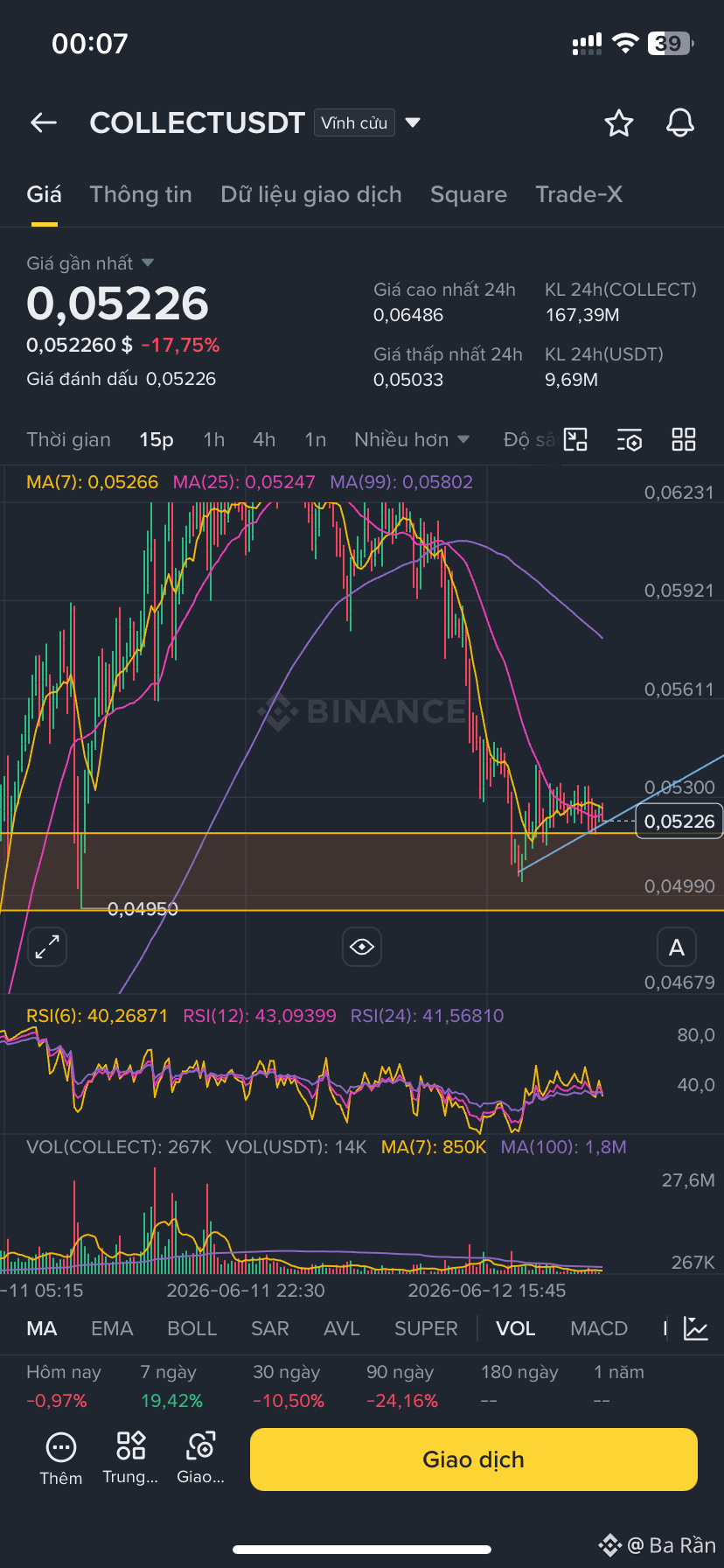The height and width of the screenshot is (1568, 724).
Task: Tap the 24h low value 0,05033
Action: click(408, 380)
